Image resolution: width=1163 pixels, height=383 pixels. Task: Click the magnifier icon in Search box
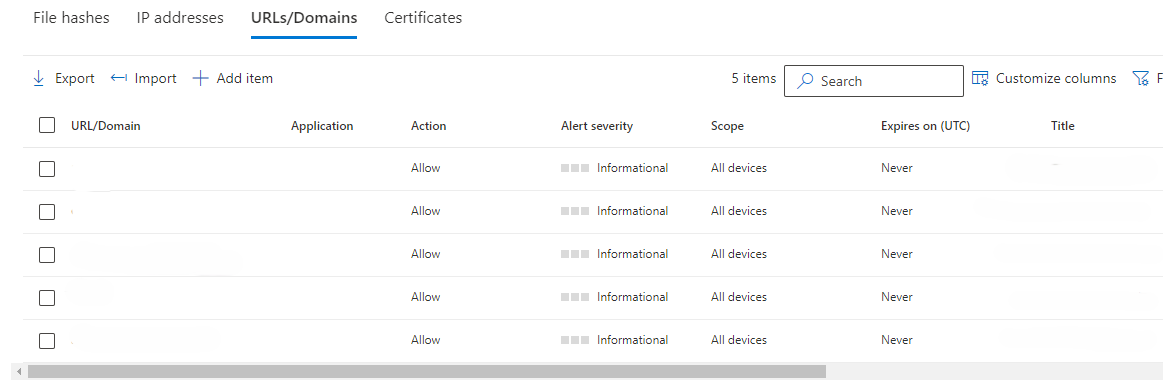point(805,81)
